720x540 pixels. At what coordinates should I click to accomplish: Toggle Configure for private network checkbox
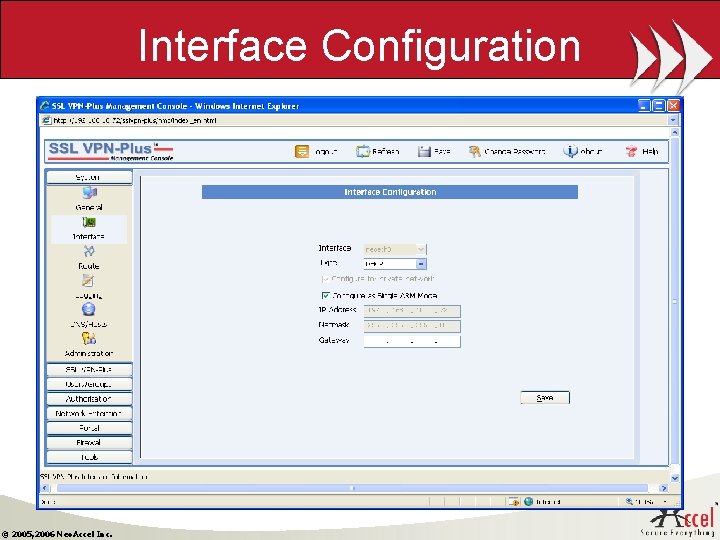click(326, 279)
